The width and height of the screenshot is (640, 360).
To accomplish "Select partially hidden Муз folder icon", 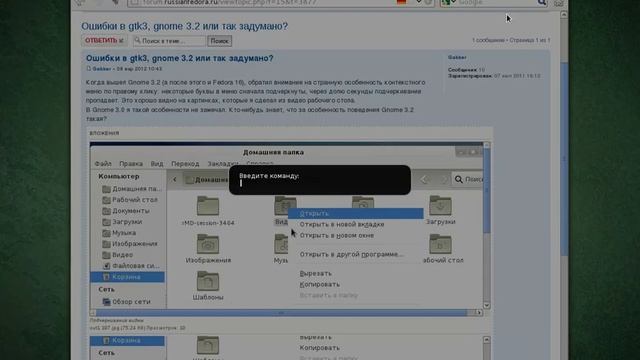I will pyautogui.click(x=281, y=244).
